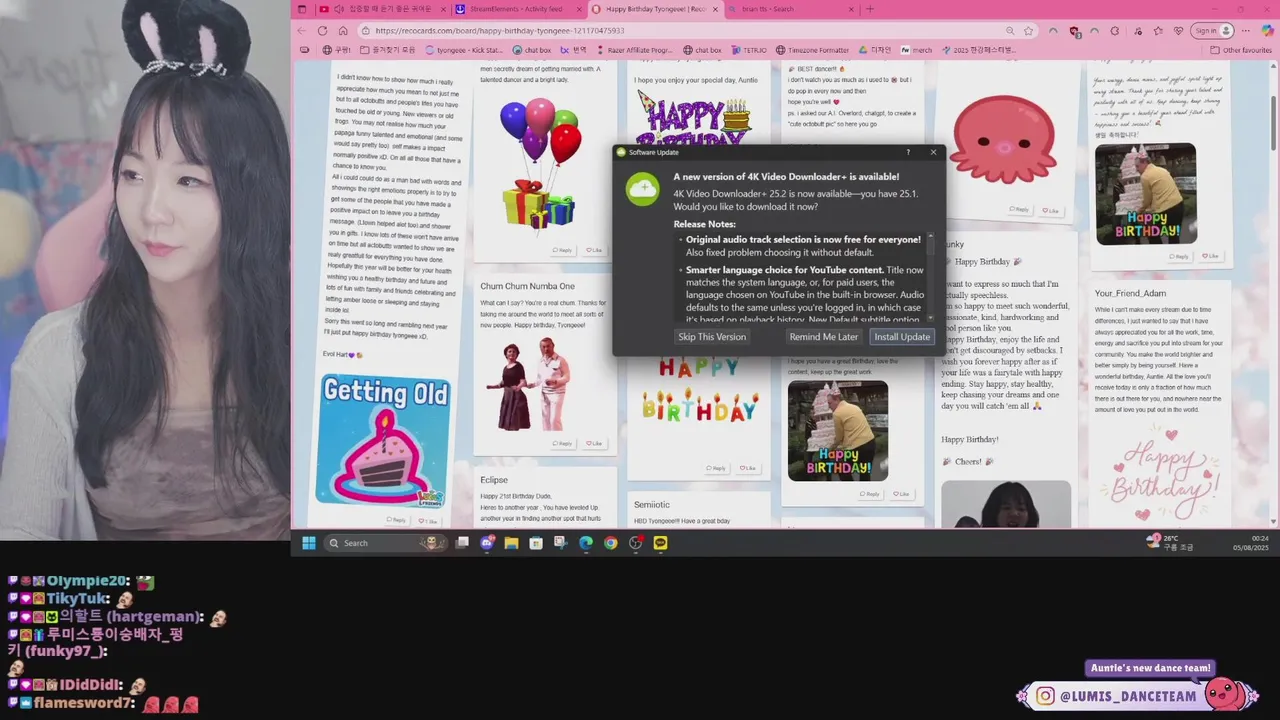Select Skip This Version button
The height and width of the screenshot is (720, 1280).
point(712,337)
